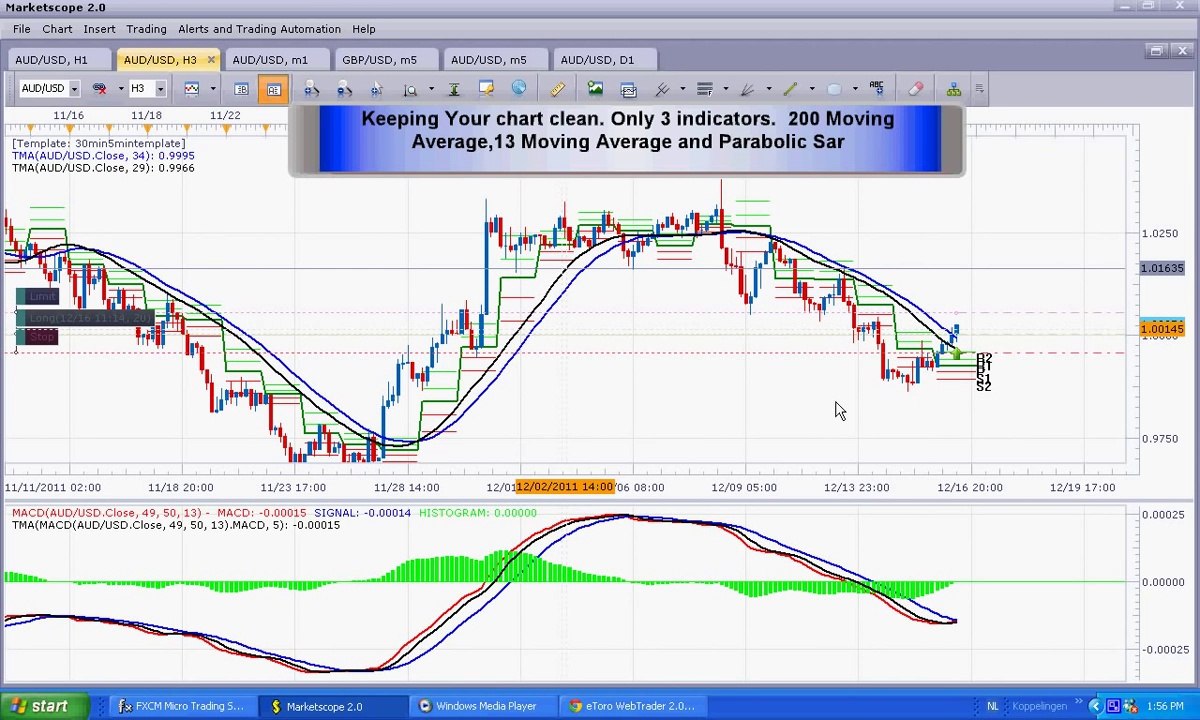This screenshot has width=1200, height=720.
Task: Select the Andrews pitchfork drawing tool
Action: (662, 89)
